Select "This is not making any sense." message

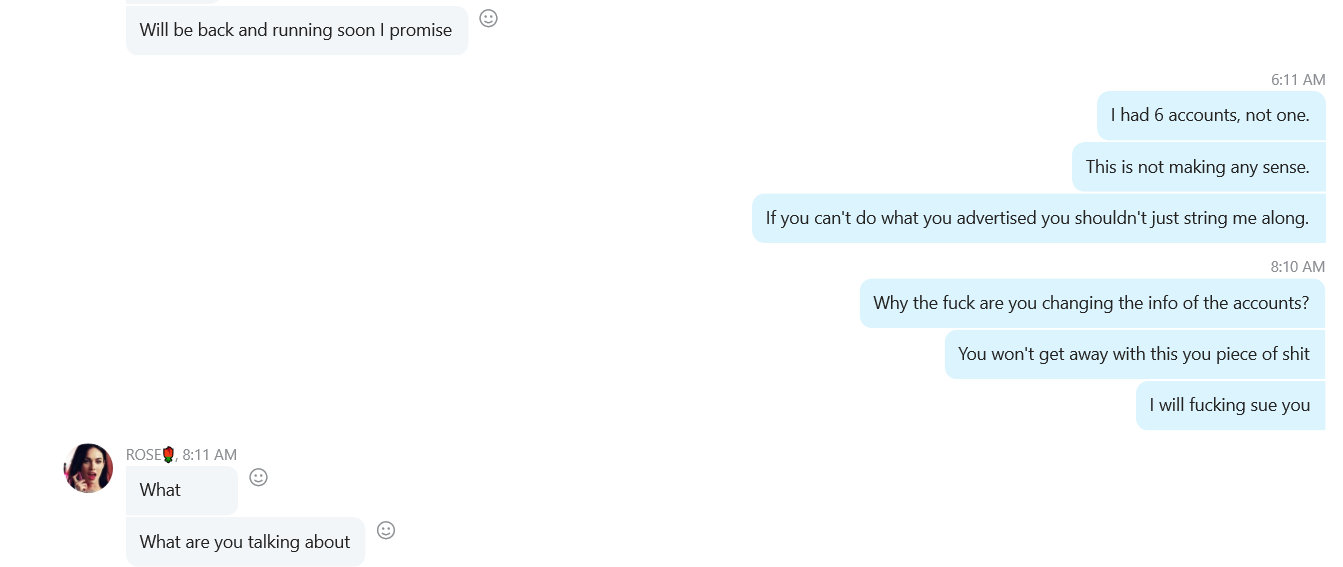click(x=1198, y=167)
